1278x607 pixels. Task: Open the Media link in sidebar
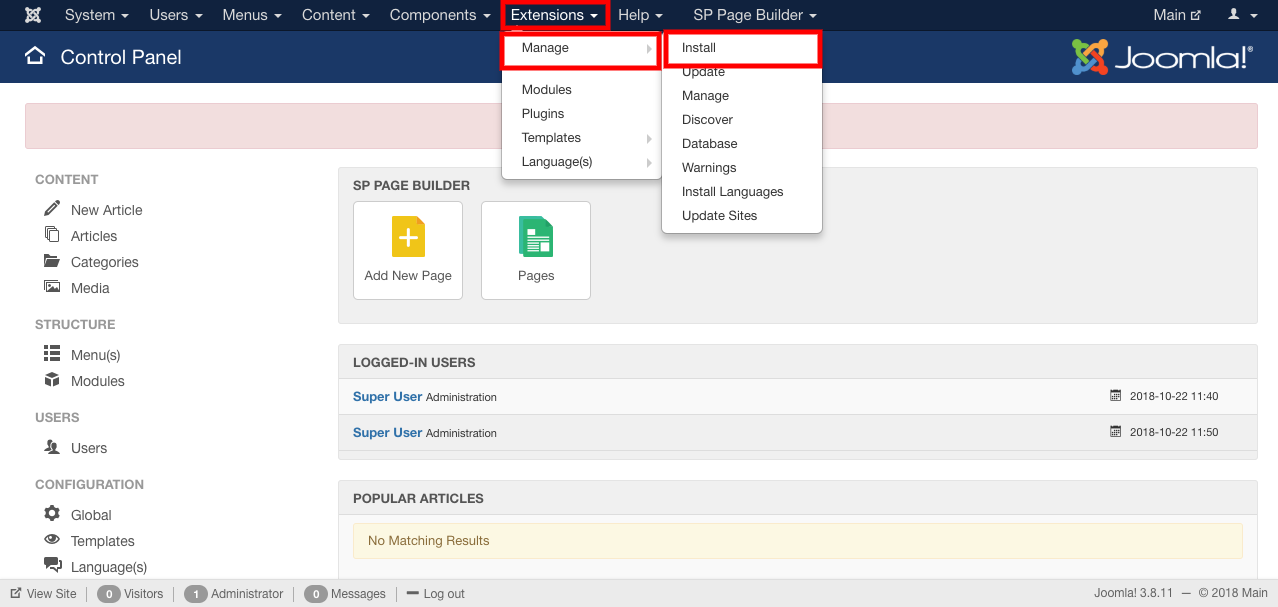(x=90, y=288)
